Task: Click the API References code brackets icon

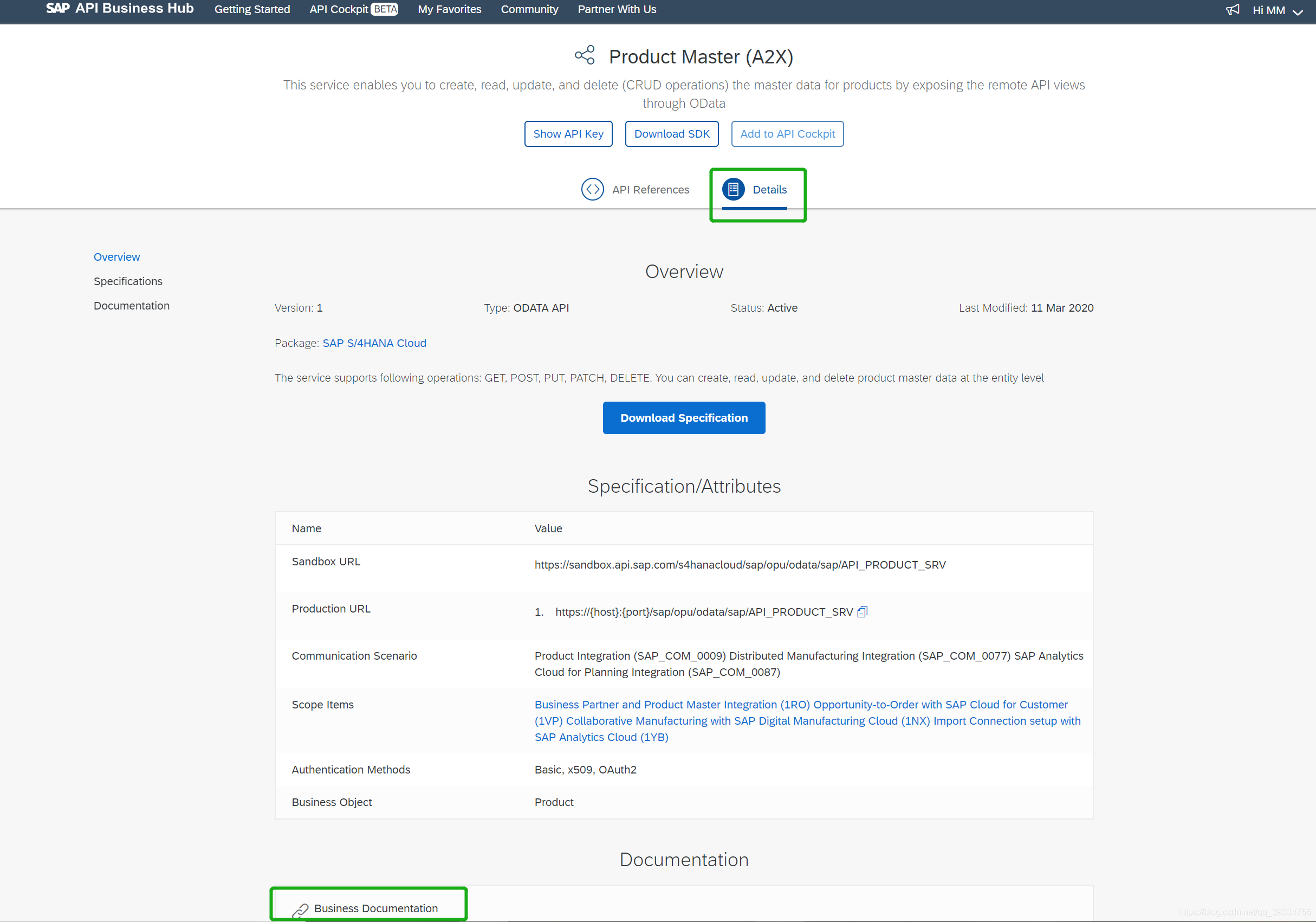Action: (x=592, y=189)
